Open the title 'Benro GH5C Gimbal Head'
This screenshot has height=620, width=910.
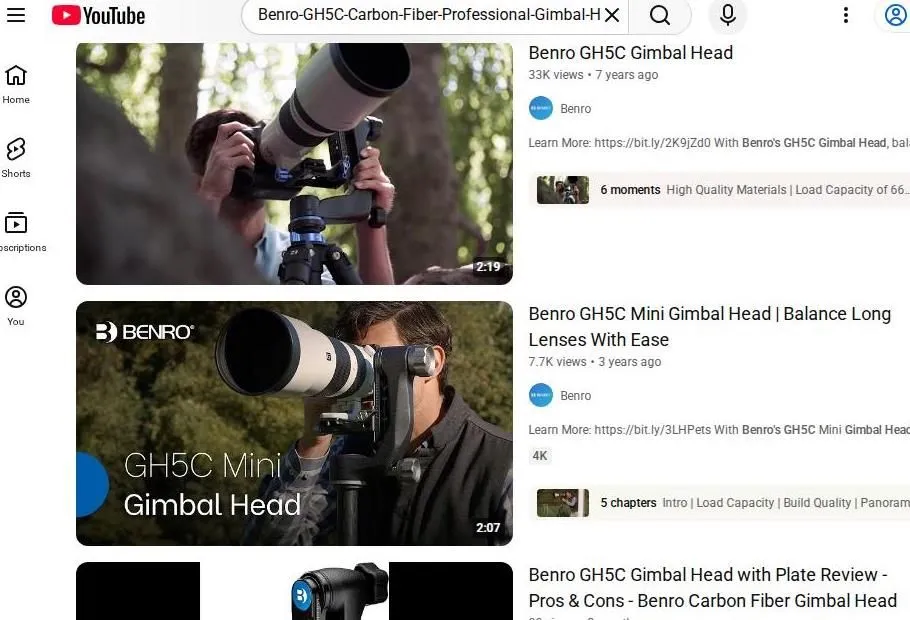[x=630, y=53]
